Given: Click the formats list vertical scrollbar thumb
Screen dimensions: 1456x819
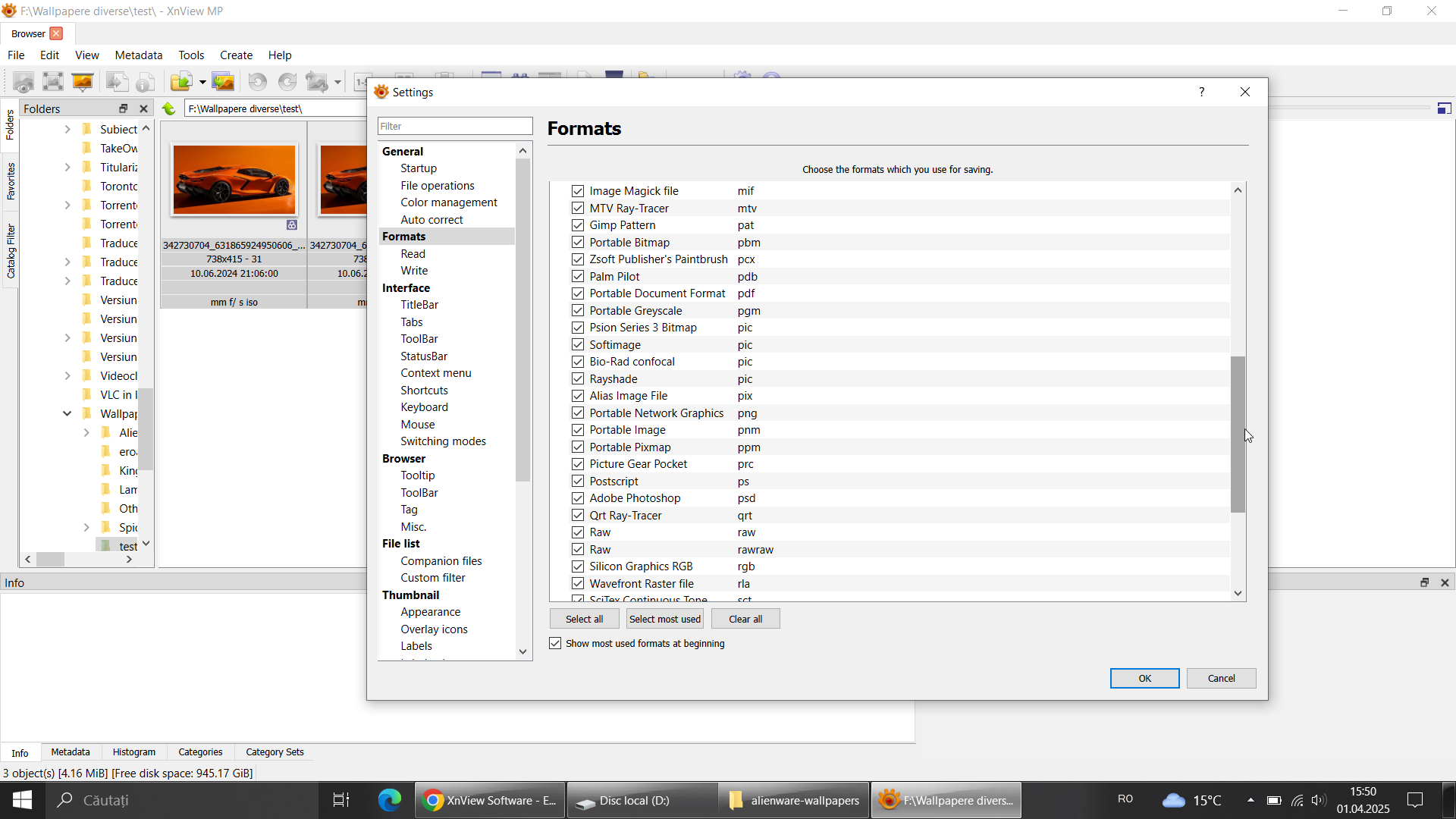Looking at the screenshot, I should coord(1238,434).
